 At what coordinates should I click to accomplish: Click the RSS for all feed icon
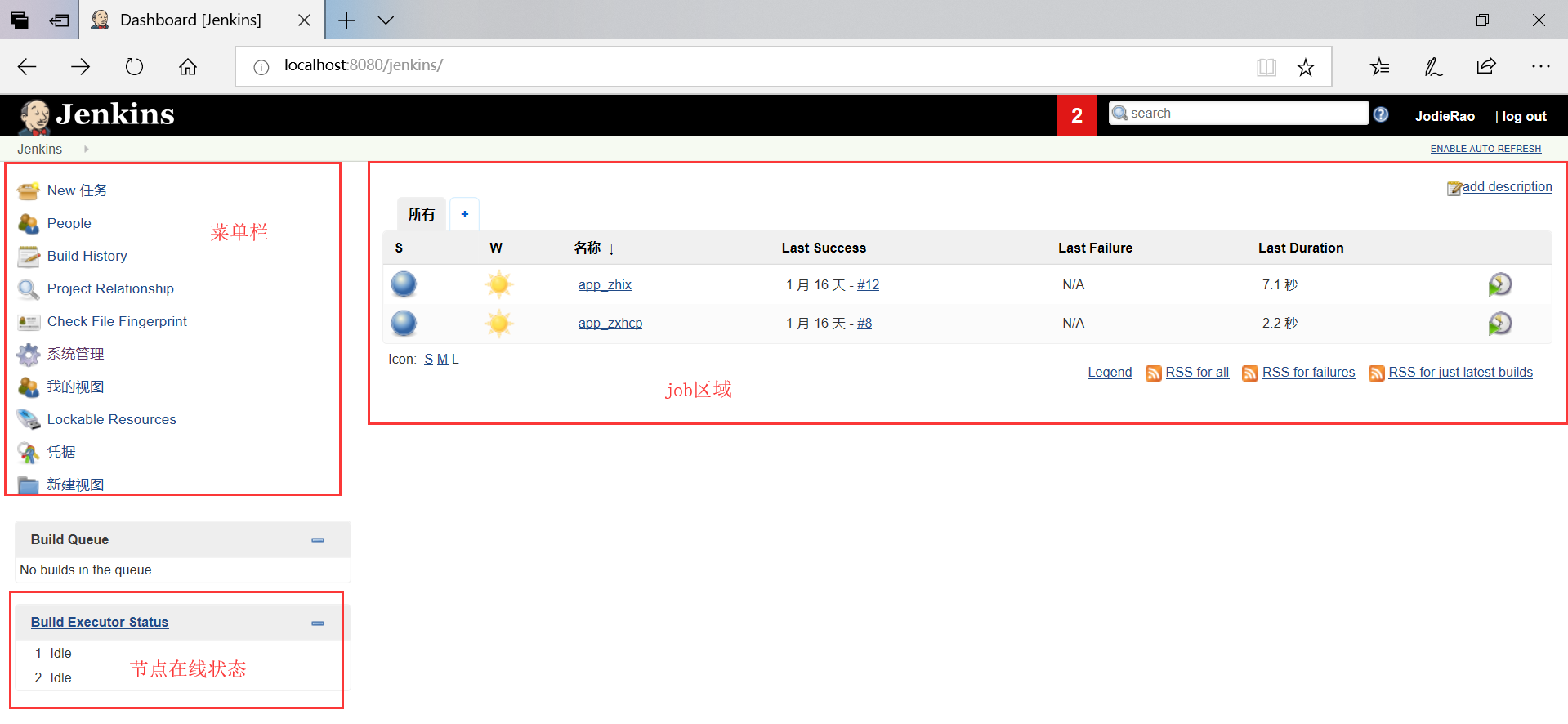(1154, 373)
